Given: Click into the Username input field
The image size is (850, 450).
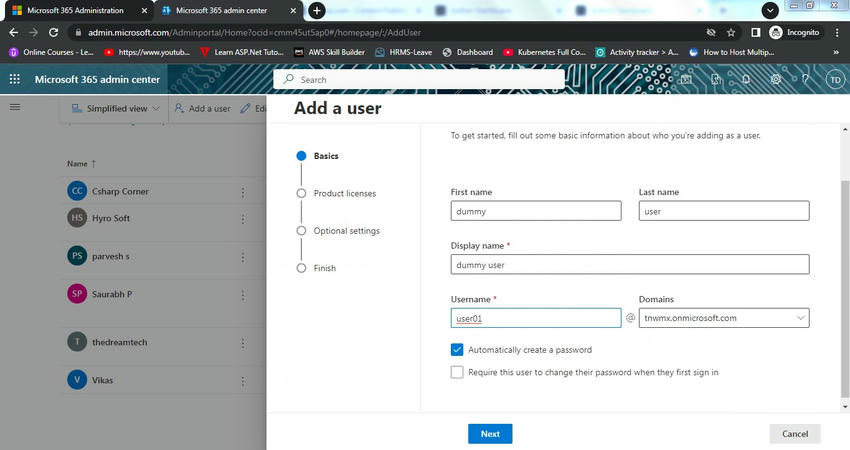Looking at the screenshot, I should 535,318.
